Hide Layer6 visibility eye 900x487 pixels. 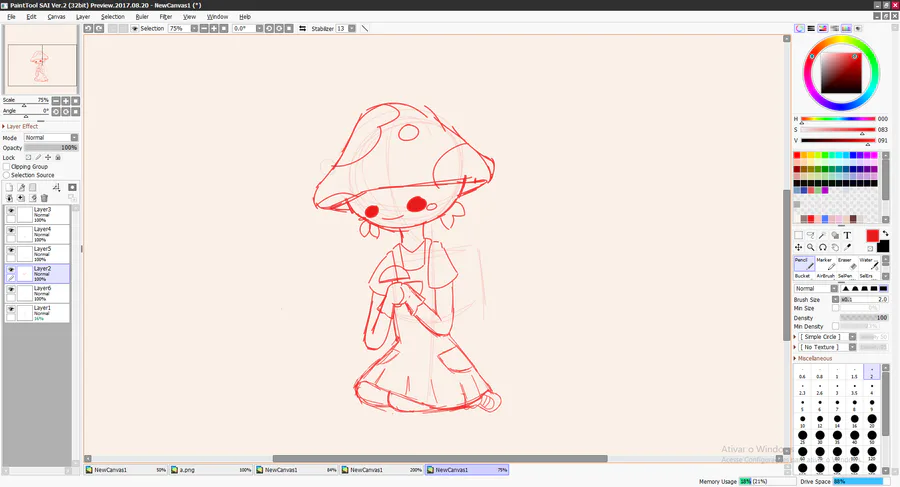pos(11,289)
